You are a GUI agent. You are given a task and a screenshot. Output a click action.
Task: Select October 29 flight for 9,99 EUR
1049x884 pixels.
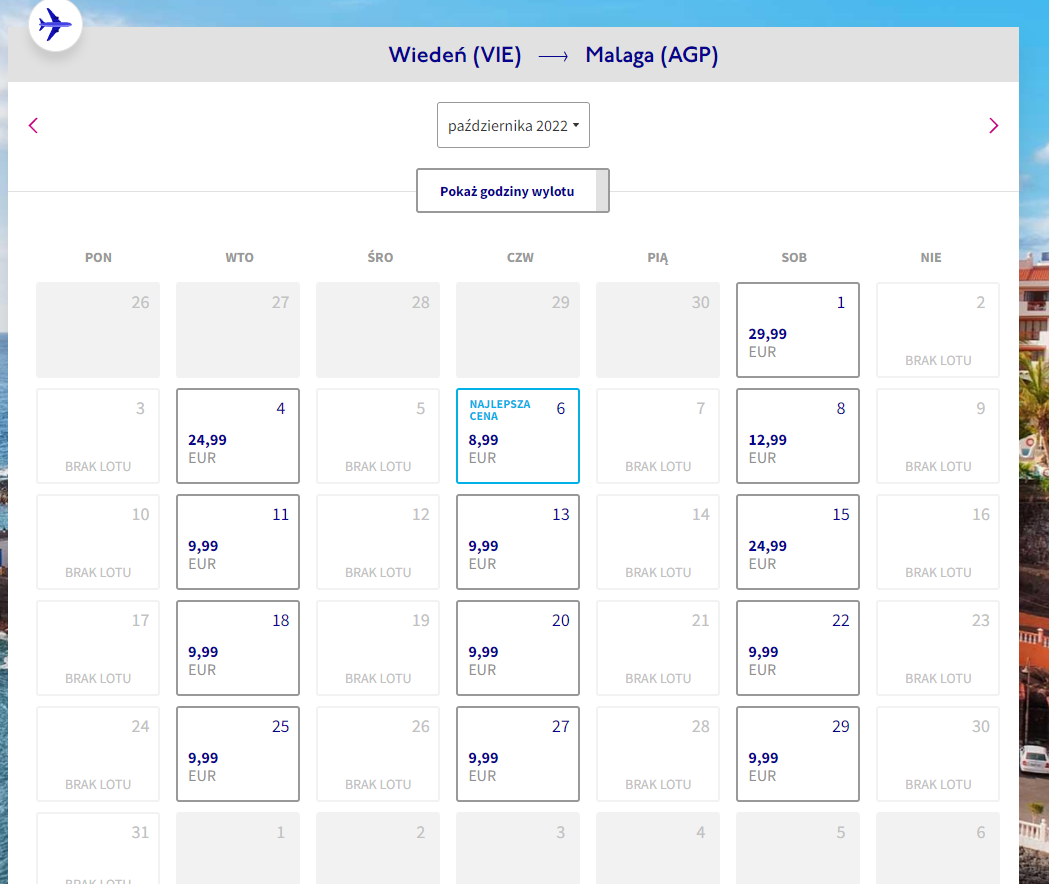797,754
